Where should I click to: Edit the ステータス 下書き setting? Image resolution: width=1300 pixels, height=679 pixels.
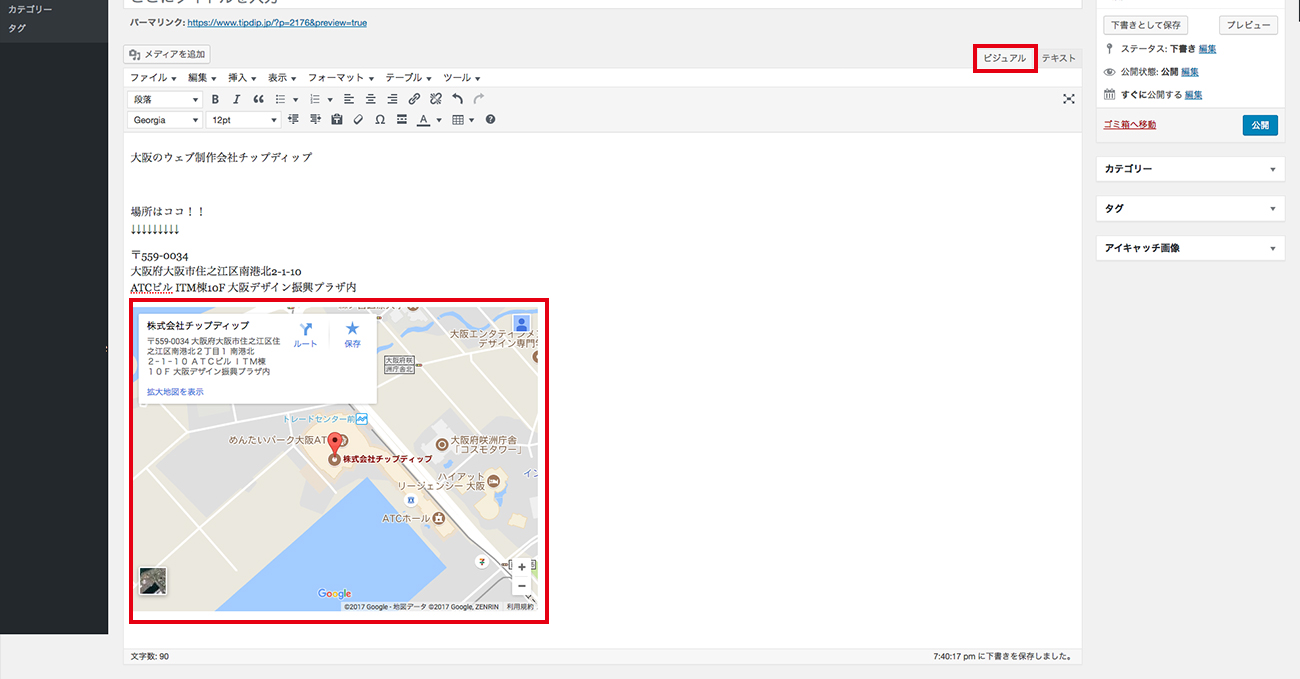pyautogui.click(x=1207, y=49)
